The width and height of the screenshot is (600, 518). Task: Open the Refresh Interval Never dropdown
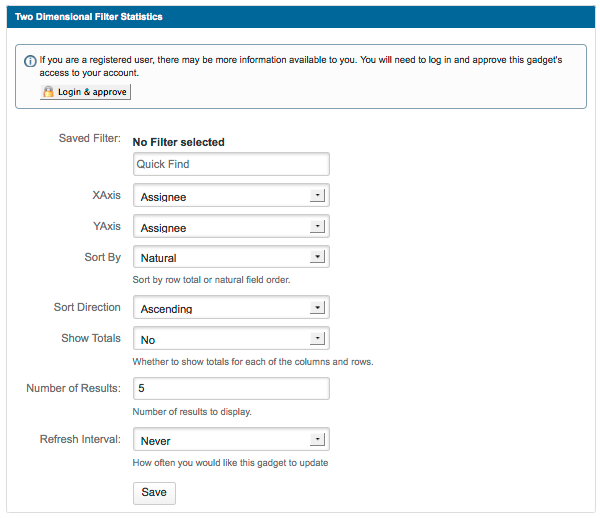231,439
